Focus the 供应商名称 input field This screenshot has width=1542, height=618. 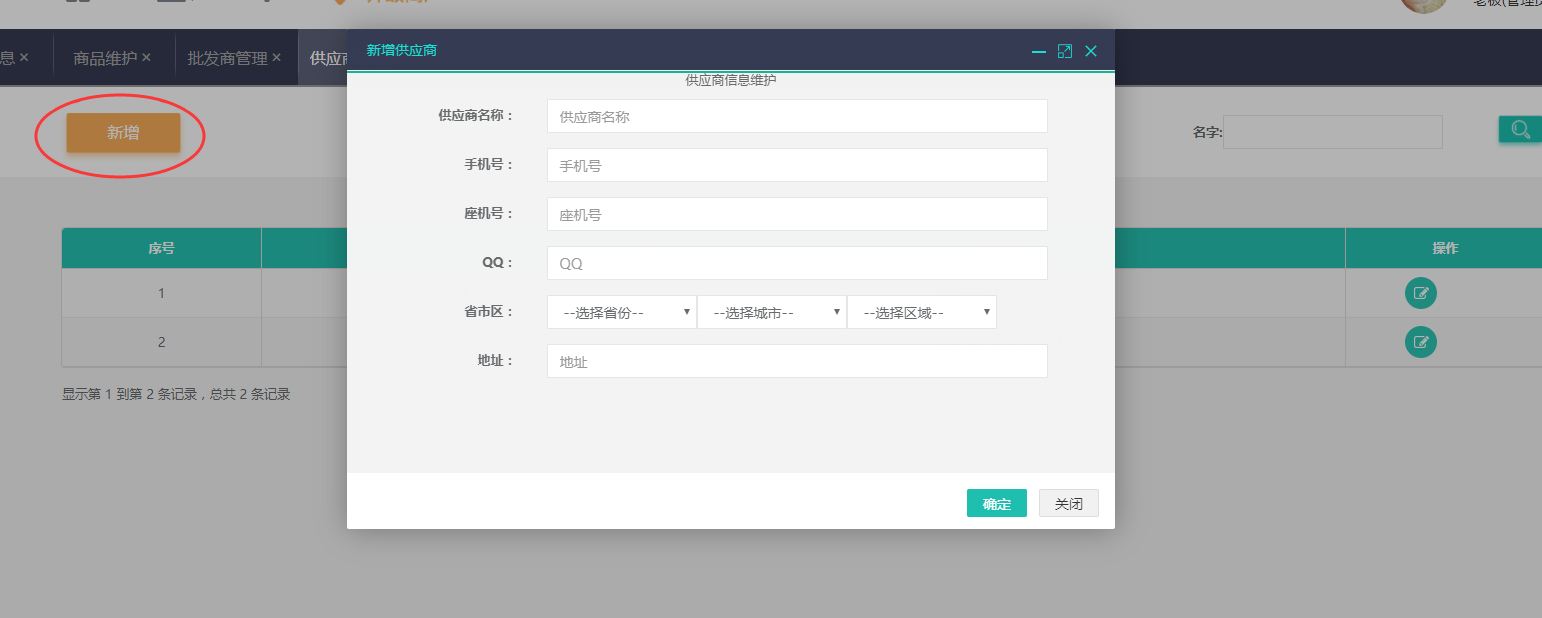[796, 116]
